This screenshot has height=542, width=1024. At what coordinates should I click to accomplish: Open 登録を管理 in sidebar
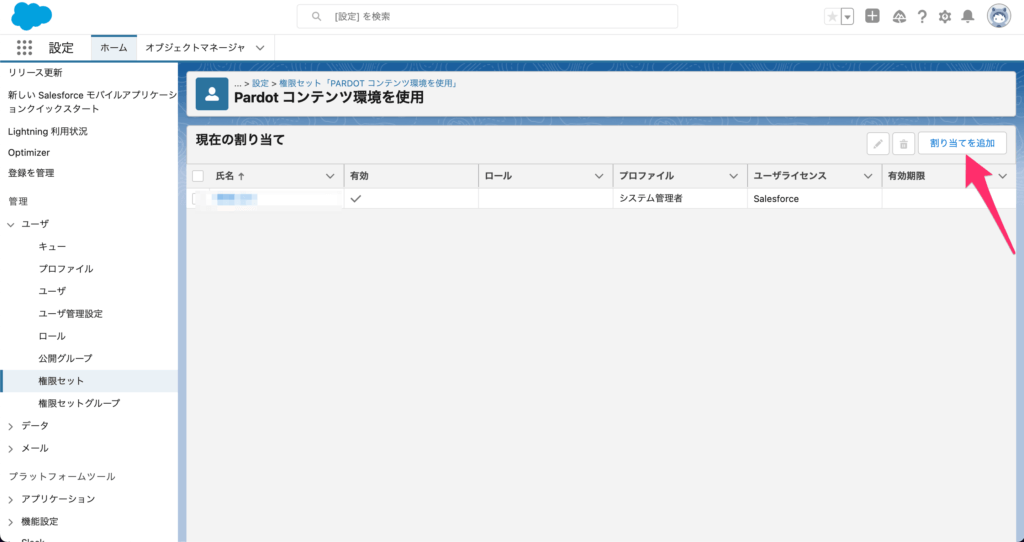pos(31,173)
